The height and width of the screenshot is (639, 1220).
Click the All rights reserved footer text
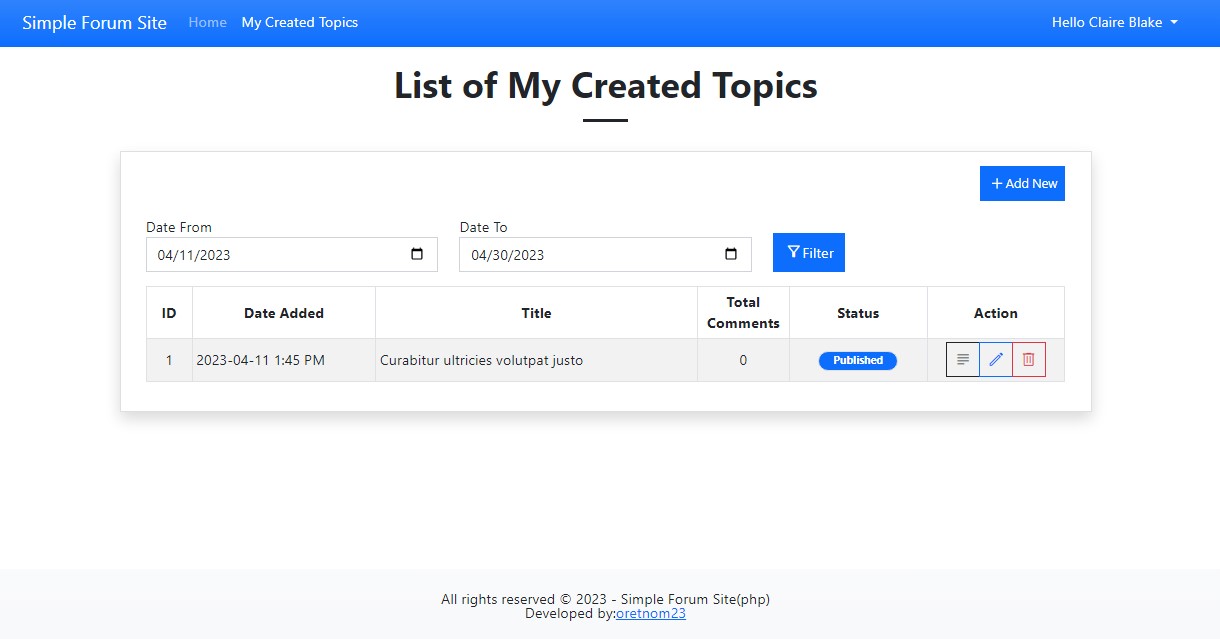point(605,599)
